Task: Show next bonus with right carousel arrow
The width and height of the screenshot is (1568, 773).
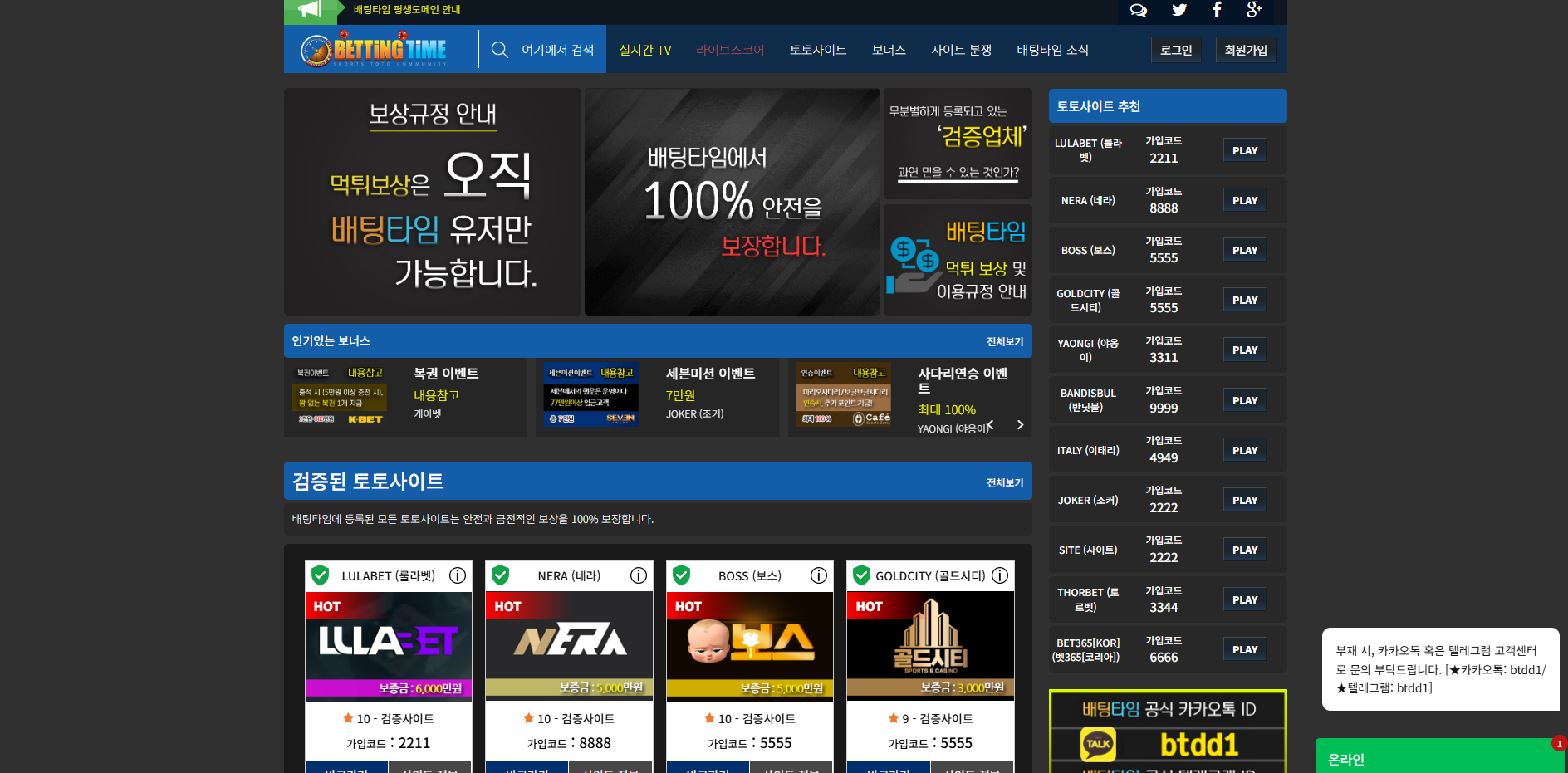Action: [x=1020, y=425]
